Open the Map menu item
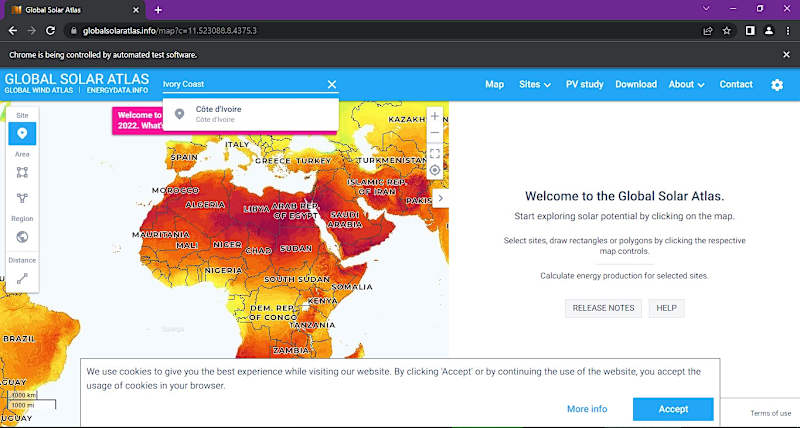 494,85
